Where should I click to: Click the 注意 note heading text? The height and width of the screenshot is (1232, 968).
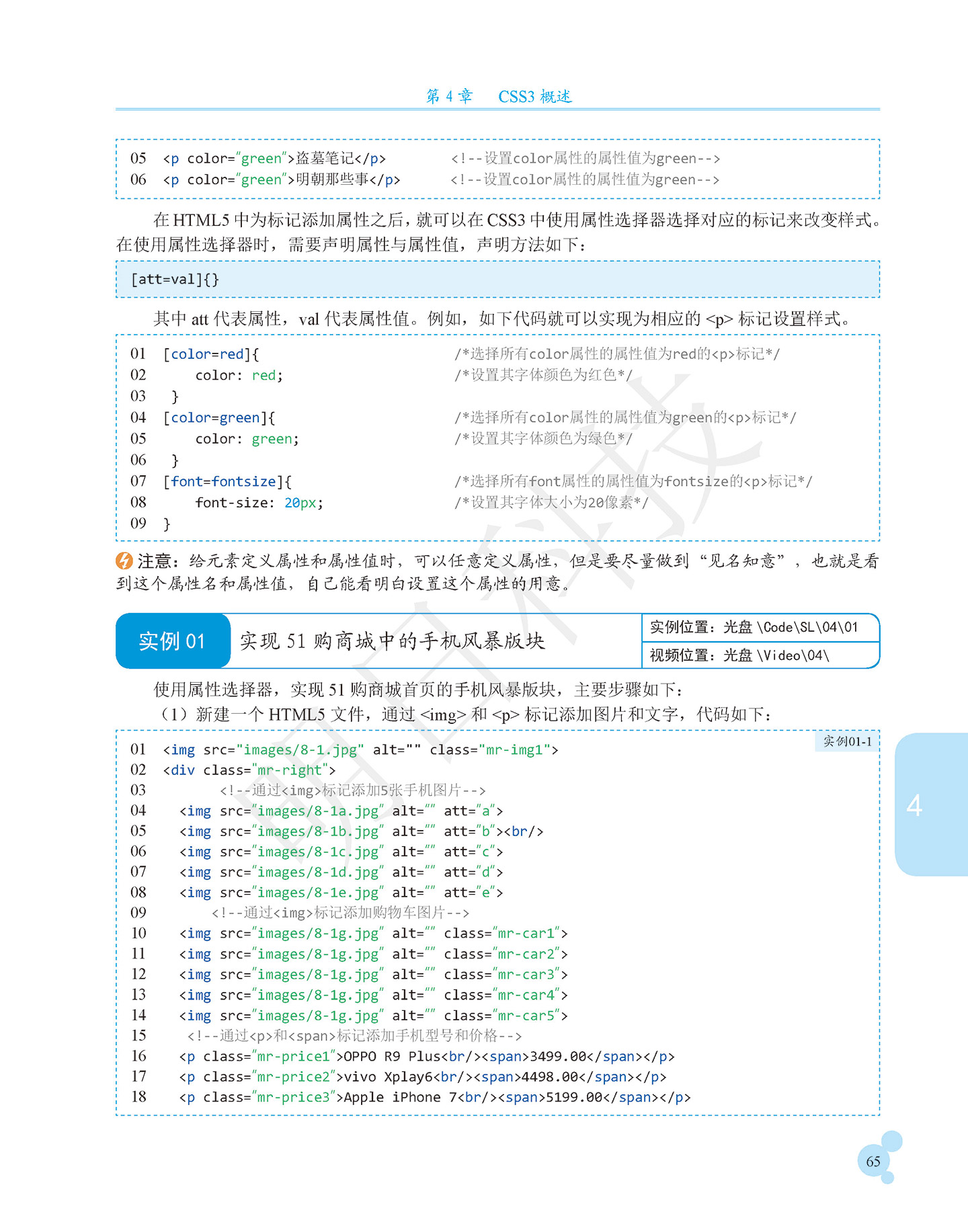159,561
